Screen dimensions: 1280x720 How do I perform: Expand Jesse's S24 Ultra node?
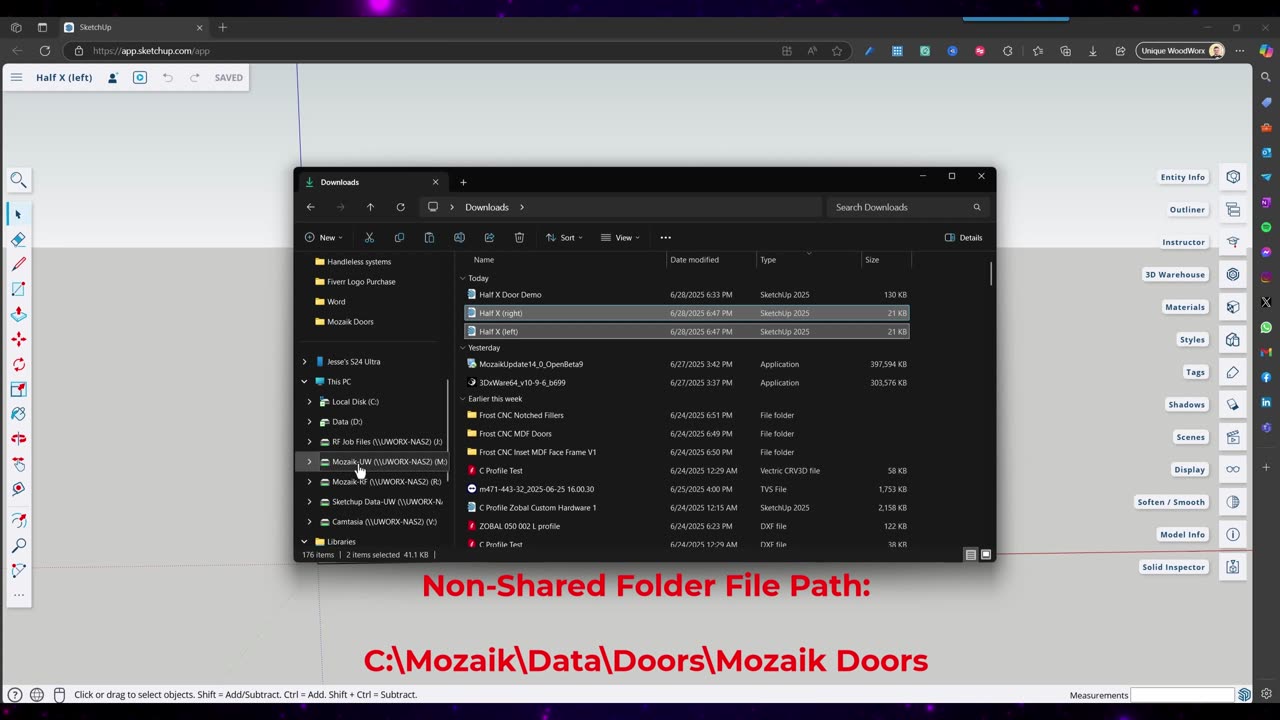tap(305, 362)
